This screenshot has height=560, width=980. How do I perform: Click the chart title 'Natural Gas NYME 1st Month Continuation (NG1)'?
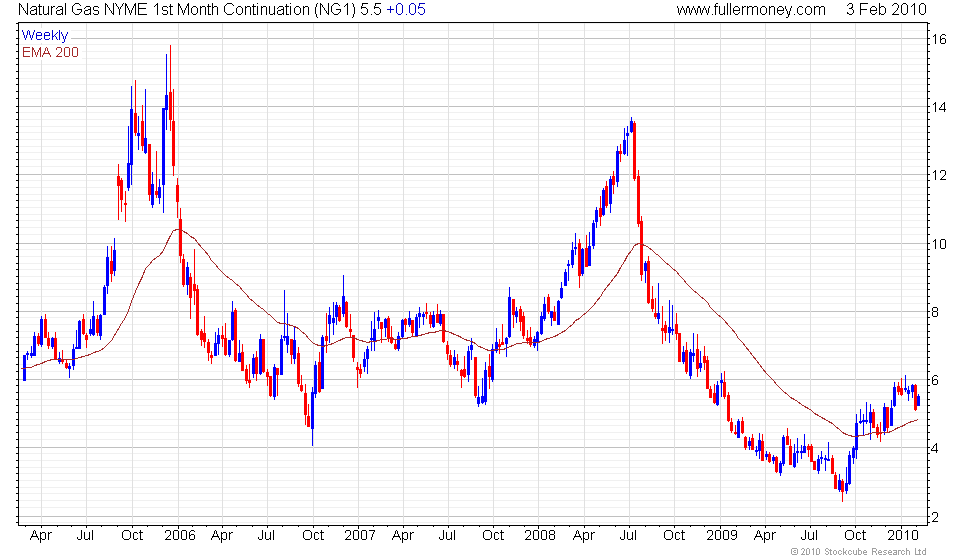(187, 9)
